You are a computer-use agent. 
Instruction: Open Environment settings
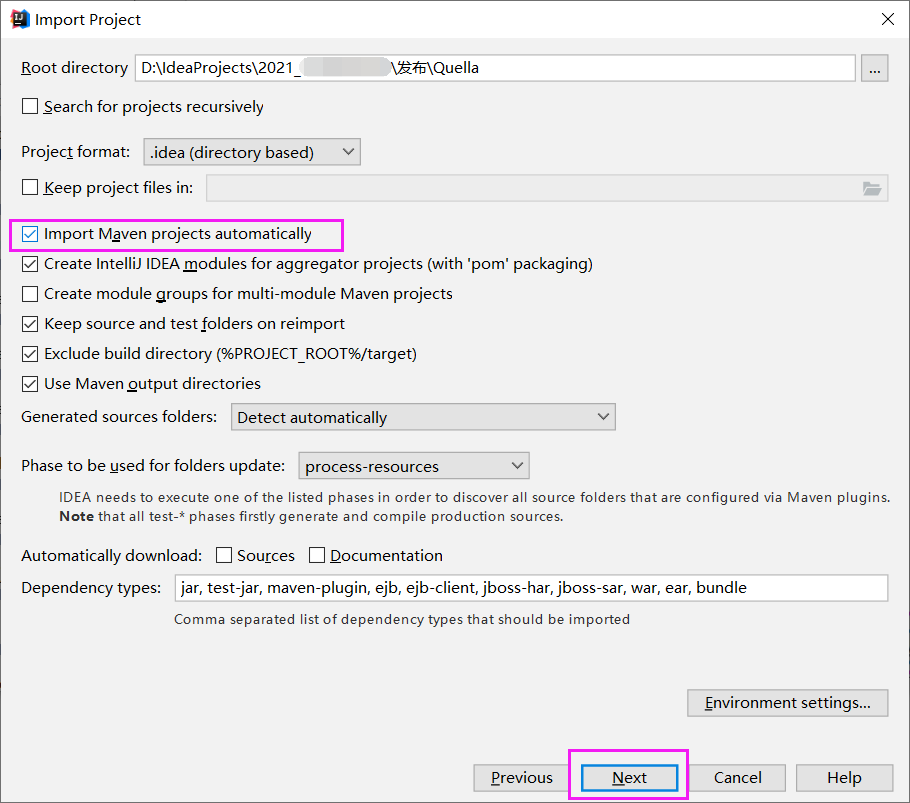787,702
